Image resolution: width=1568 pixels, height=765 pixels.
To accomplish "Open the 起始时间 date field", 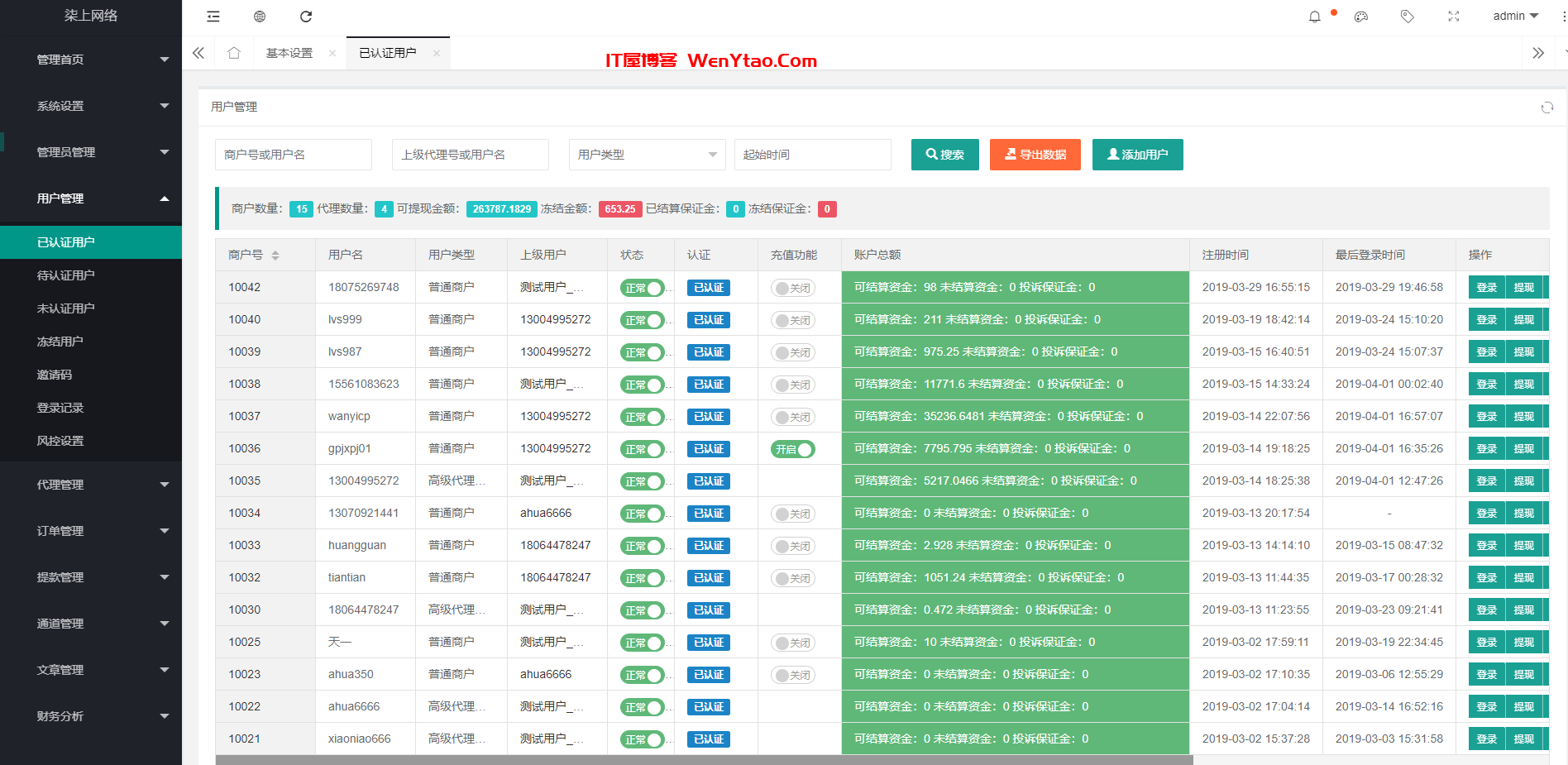I will (813, 155).
